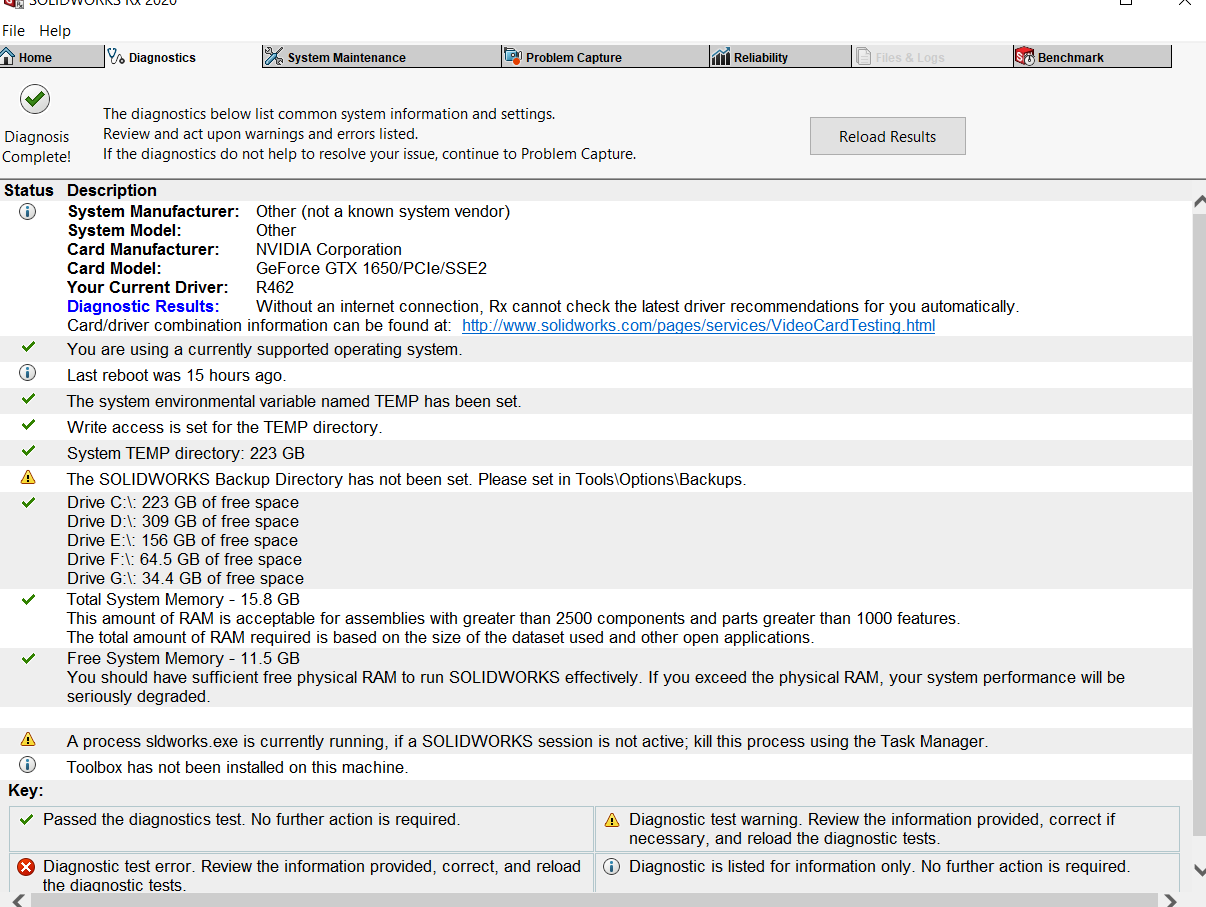Viewport: 1206px width, 907px height.
Task: Click the check icon for supported operating system
Action: [x=28, y=347]
